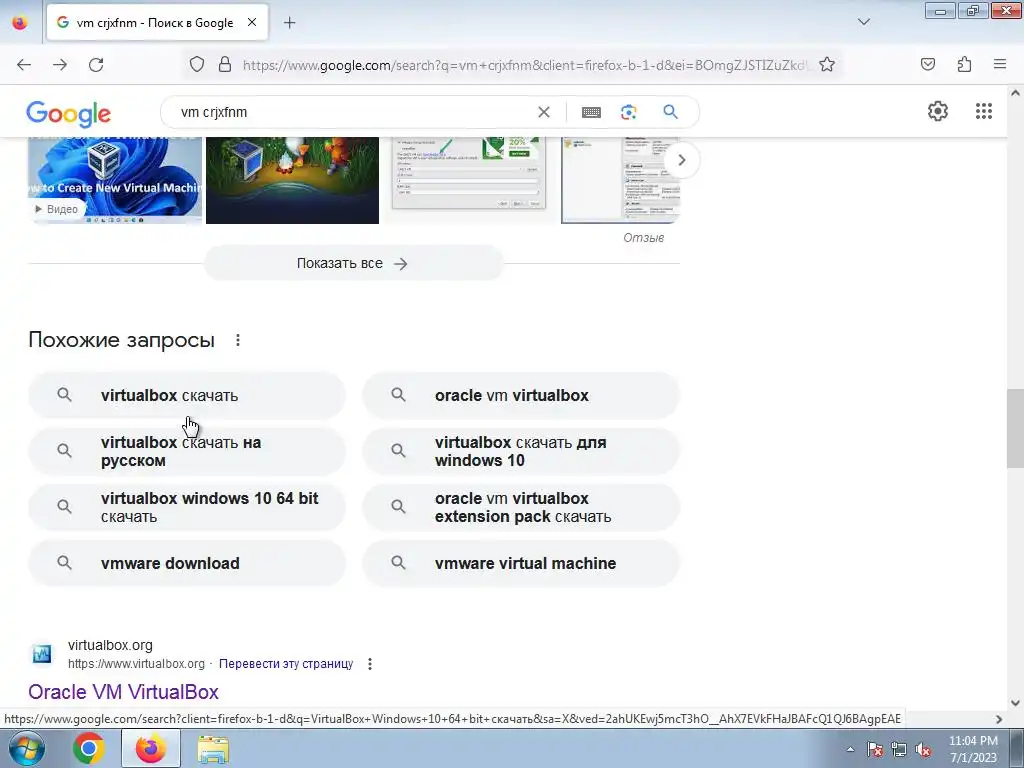Open the three-dot menu beside virtualbox.org result
1024x768 pixels.
tap(370, 664)
